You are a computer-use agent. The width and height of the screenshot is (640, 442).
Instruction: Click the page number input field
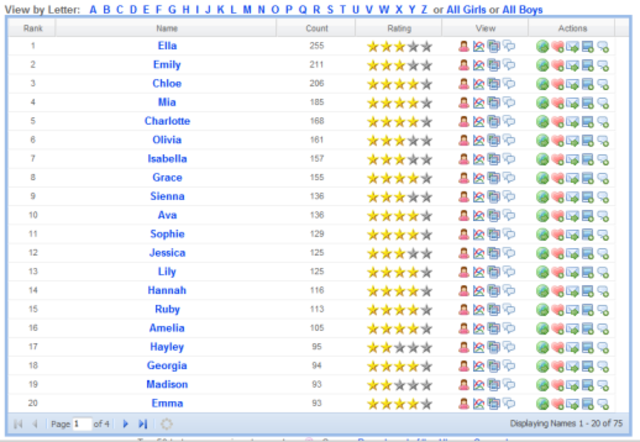click(x=82, y=424)
